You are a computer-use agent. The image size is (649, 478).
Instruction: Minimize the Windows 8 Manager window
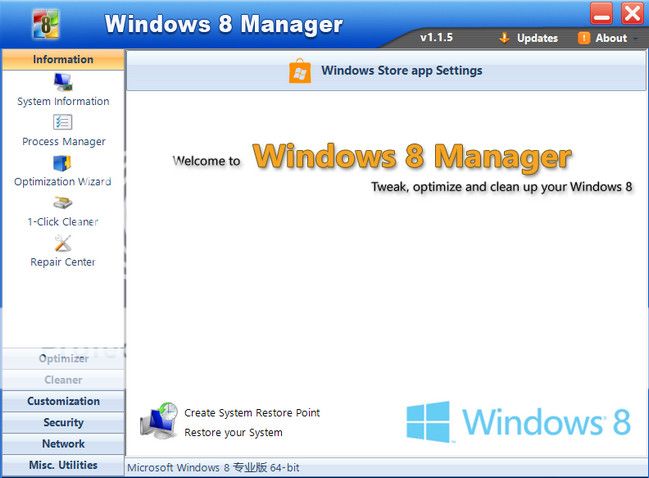pyautogui.click(x=601, y=14)
